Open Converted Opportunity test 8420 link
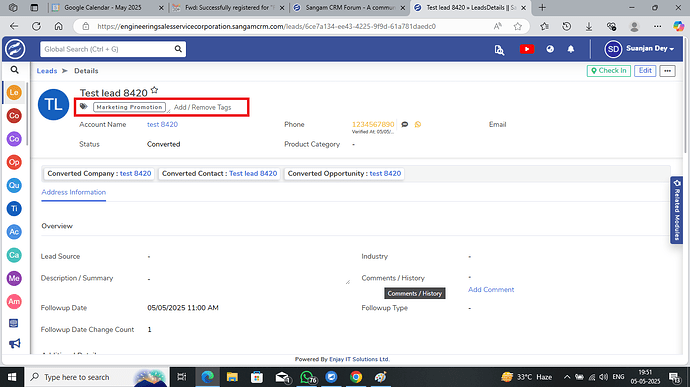 (x=385, y=173)
